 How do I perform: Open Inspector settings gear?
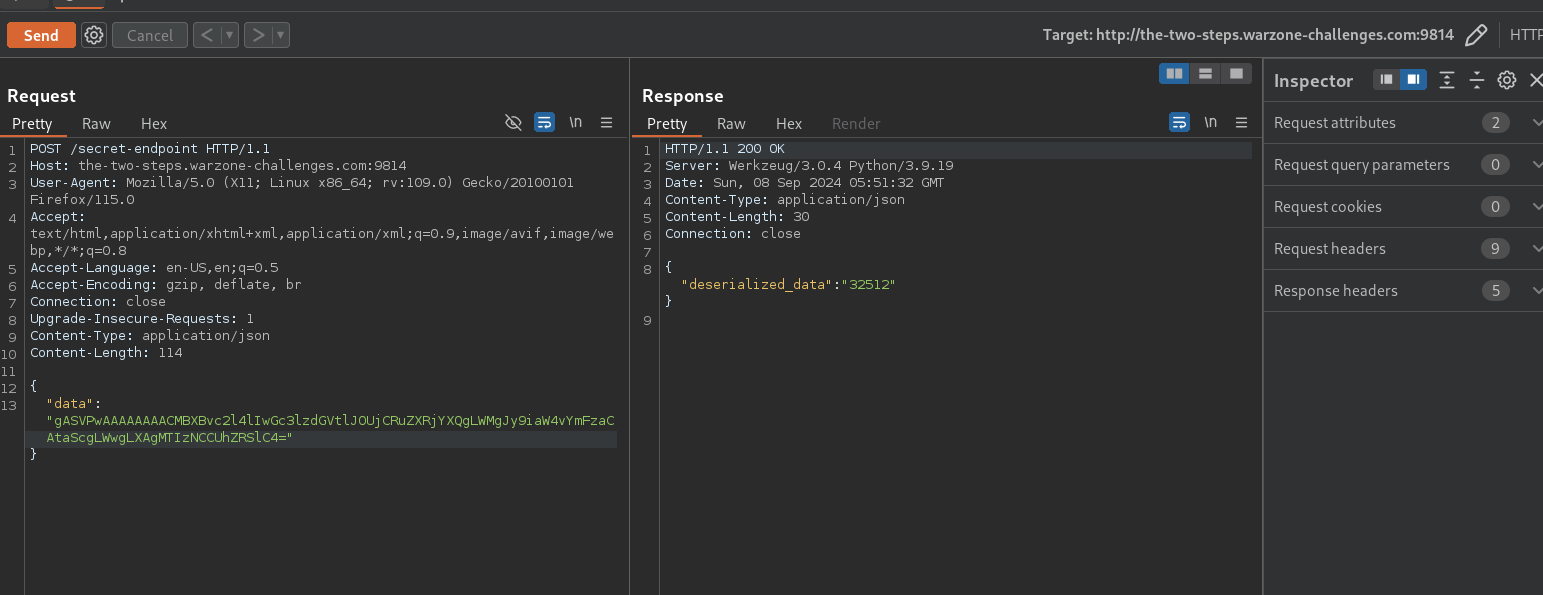pos(1507,80)
